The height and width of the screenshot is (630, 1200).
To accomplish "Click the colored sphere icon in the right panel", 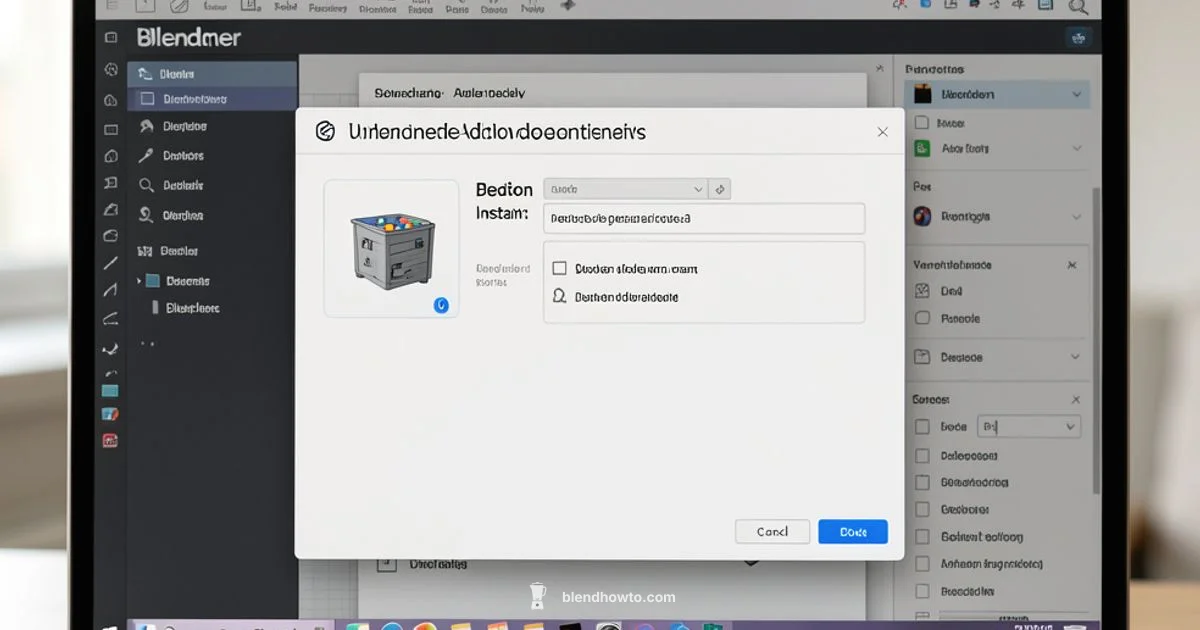I will click(x=921, y=215).
